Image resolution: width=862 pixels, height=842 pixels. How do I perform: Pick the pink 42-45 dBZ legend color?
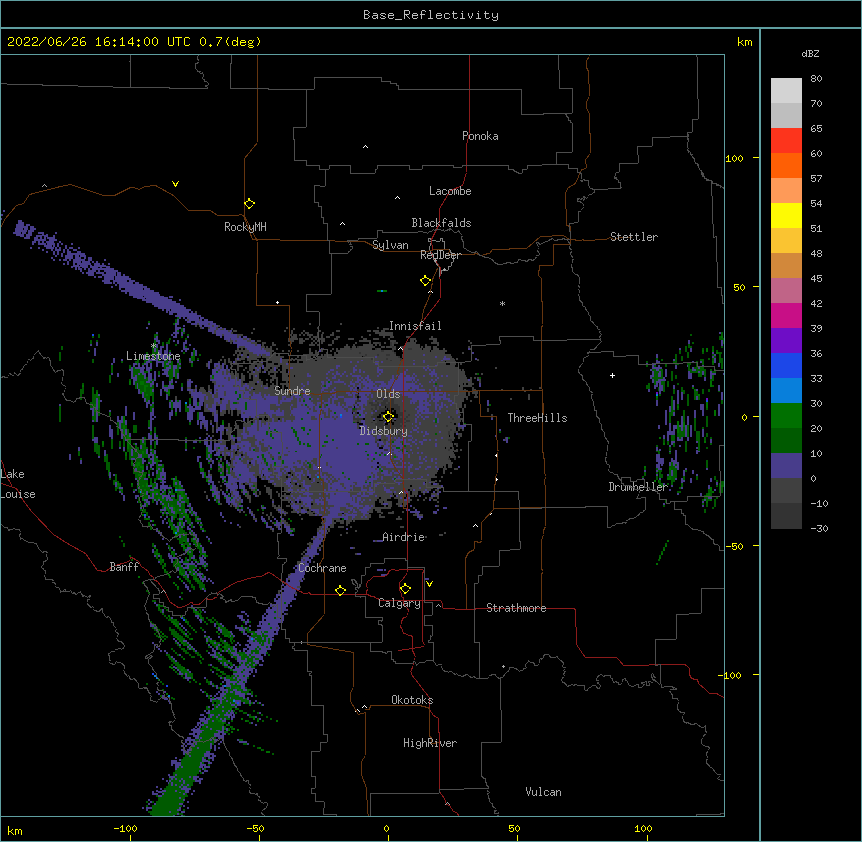pos(786,291)
